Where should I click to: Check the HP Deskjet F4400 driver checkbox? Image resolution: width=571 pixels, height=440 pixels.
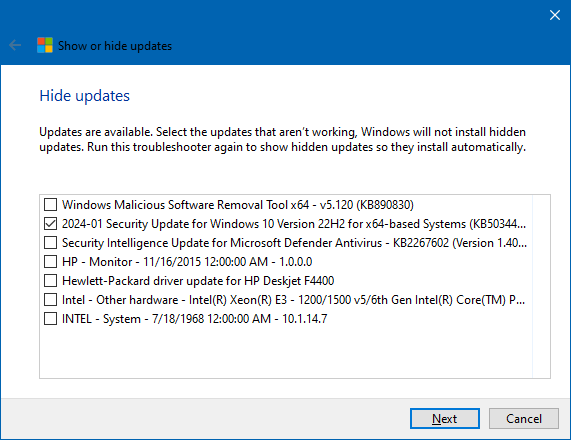[50, 280]
